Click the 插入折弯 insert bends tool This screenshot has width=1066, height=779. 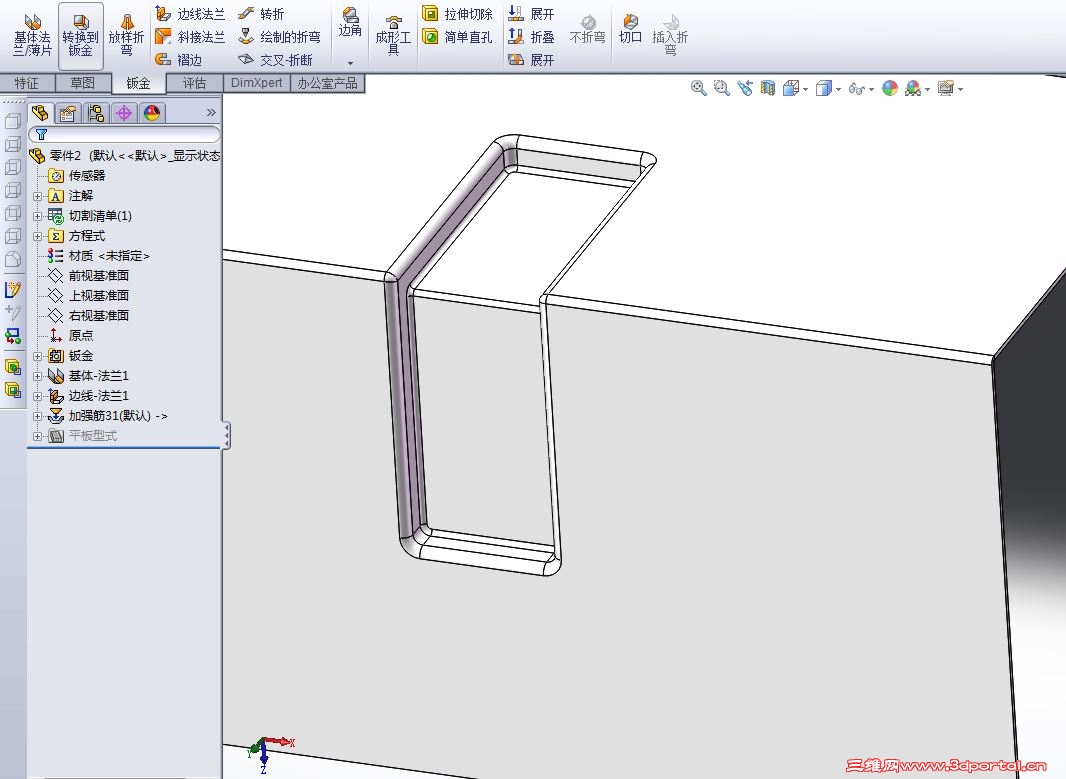point(670,35)
